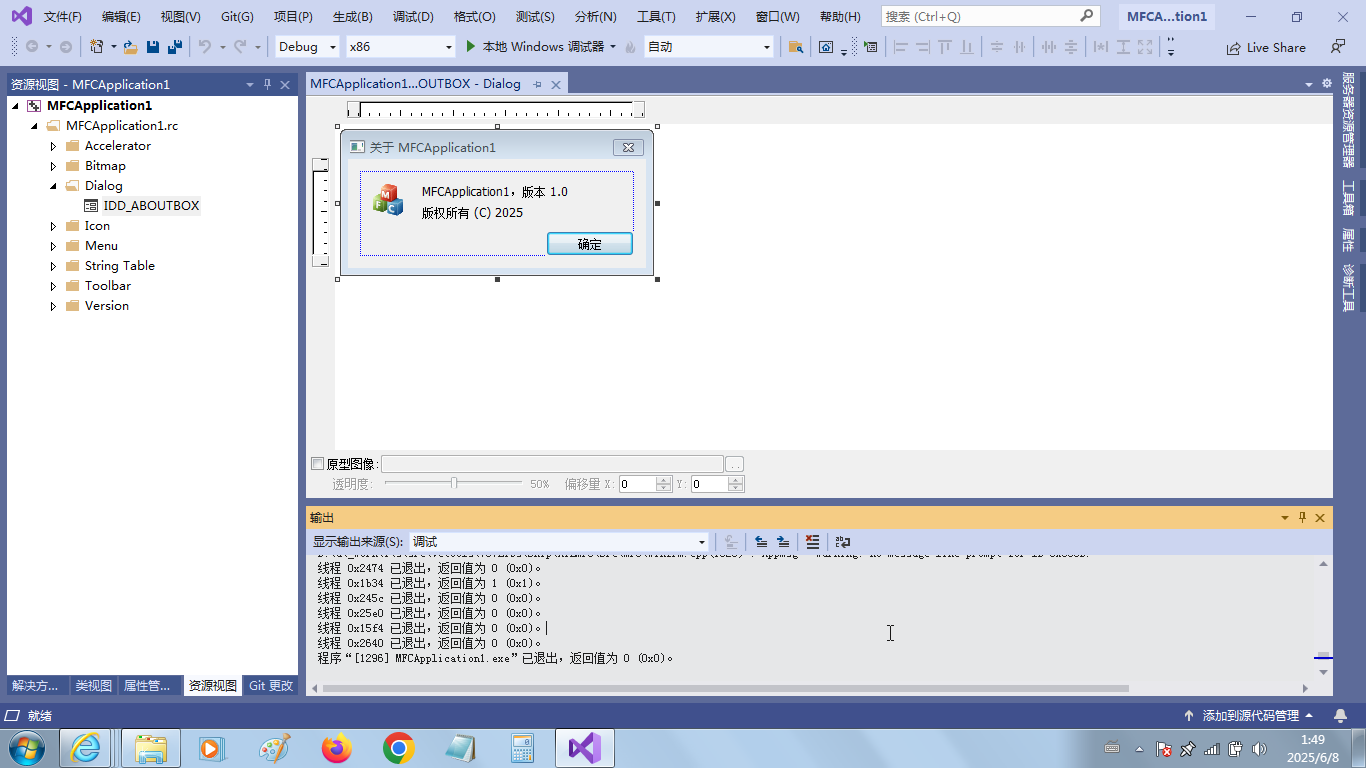Viewport: 1366px width, 768px height.
Task: Click the document window settings gear icon
Action: 1327,84
